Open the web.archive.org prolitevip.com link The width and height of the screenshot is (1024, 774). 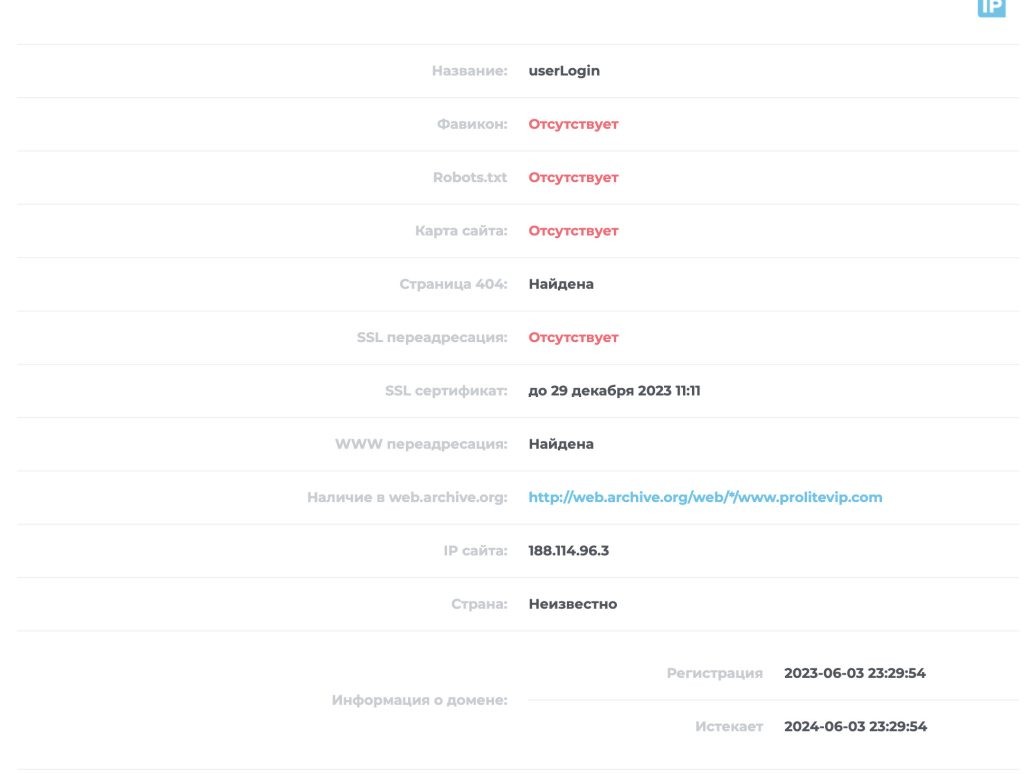705,497
